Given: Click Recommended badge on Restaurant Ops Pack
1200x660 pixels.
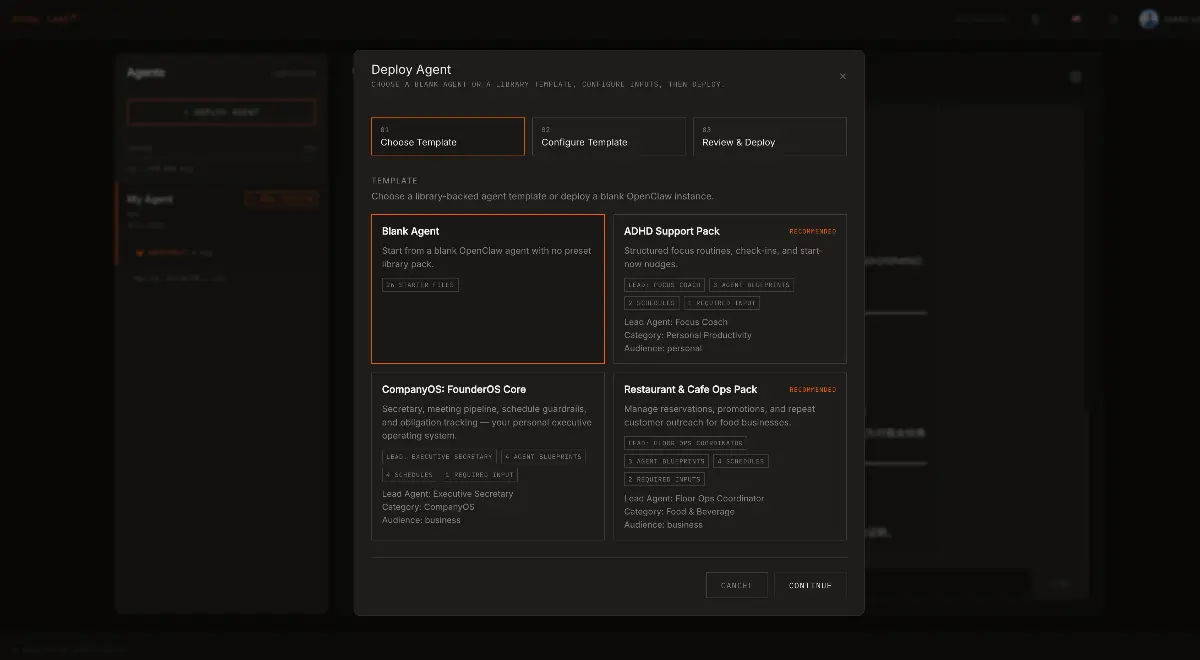Looking at the screenshot, I should [x=812, y=390].
